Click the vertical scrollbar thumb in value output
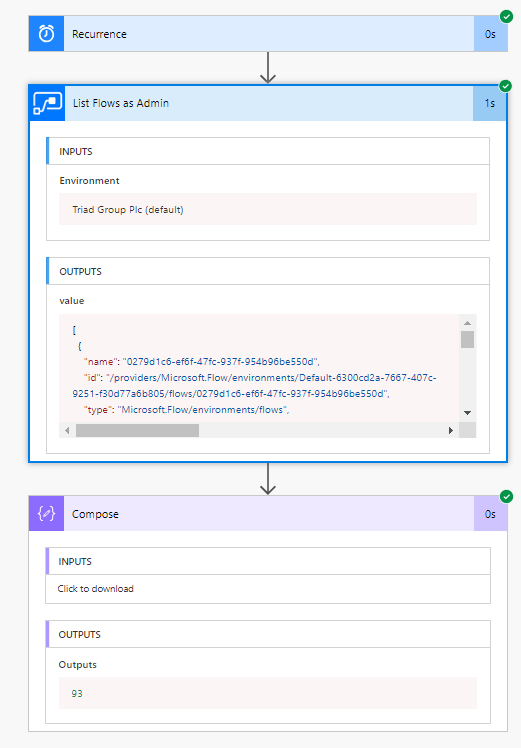The width and height of the screenshot is (521, 748). point(468,339)
